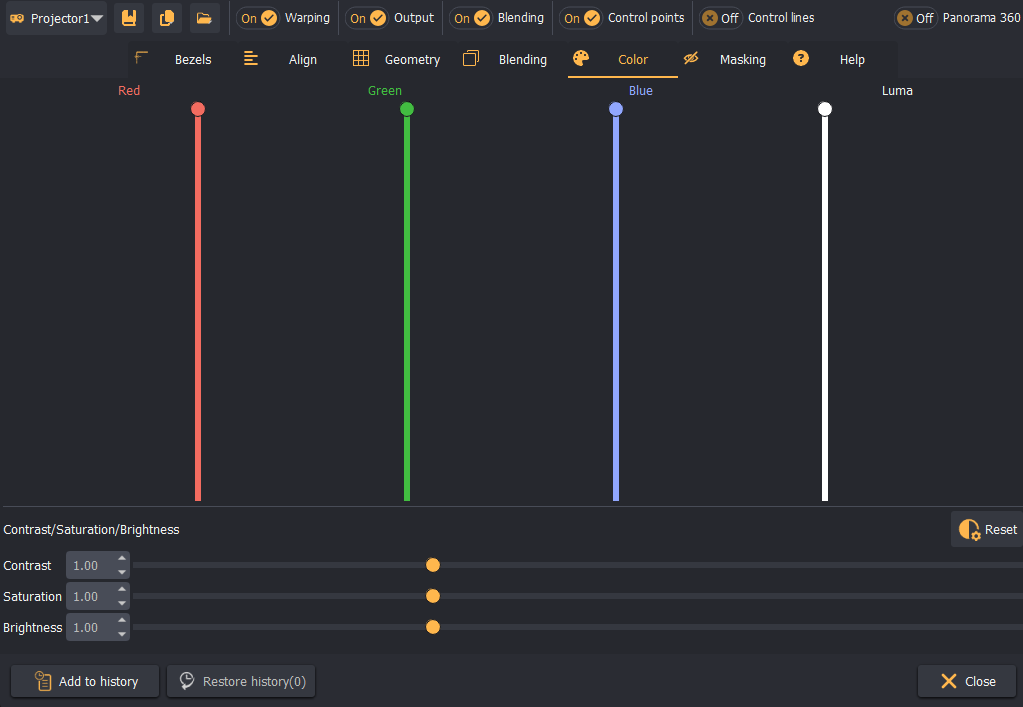Click the copy settings icon
Viewport: 1023px width, 707px height.
(x=166, y=18)
